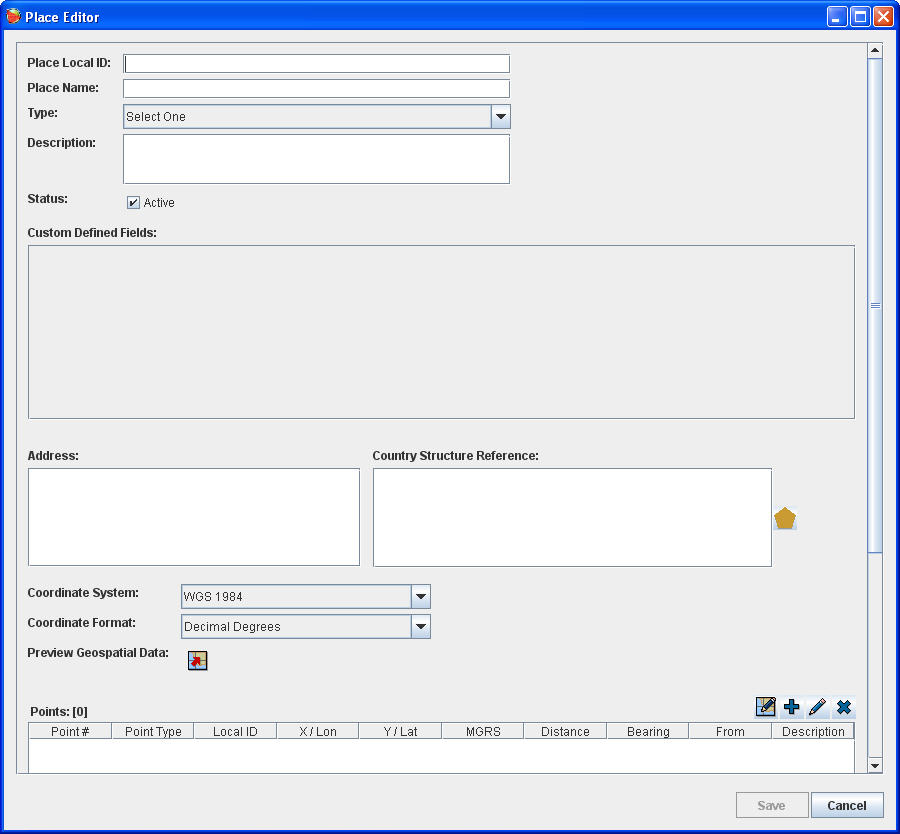
Task: Open the Type dropdown
Action: pos(501,117)
